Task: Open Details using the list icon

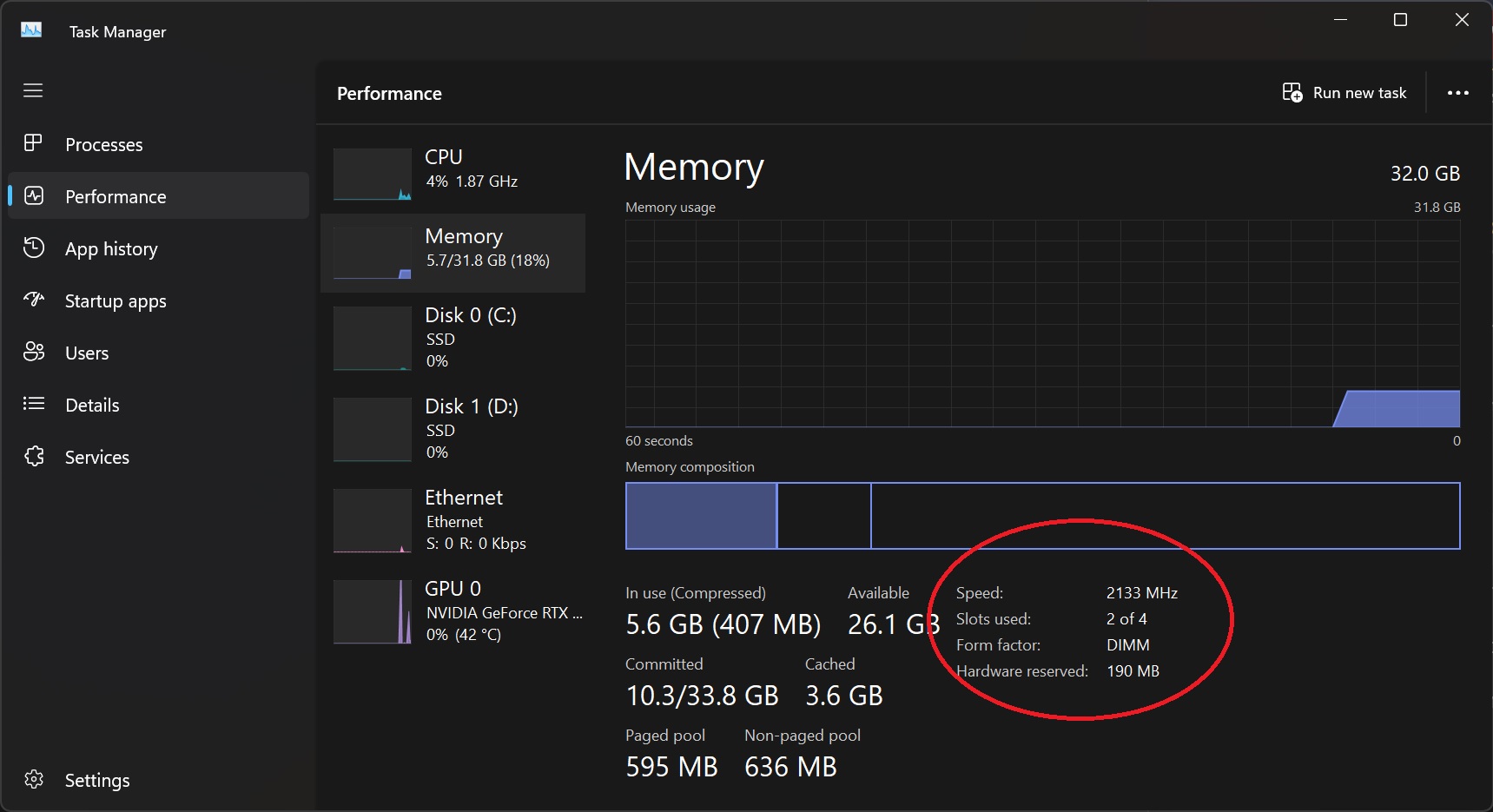Action: [33, 404]
